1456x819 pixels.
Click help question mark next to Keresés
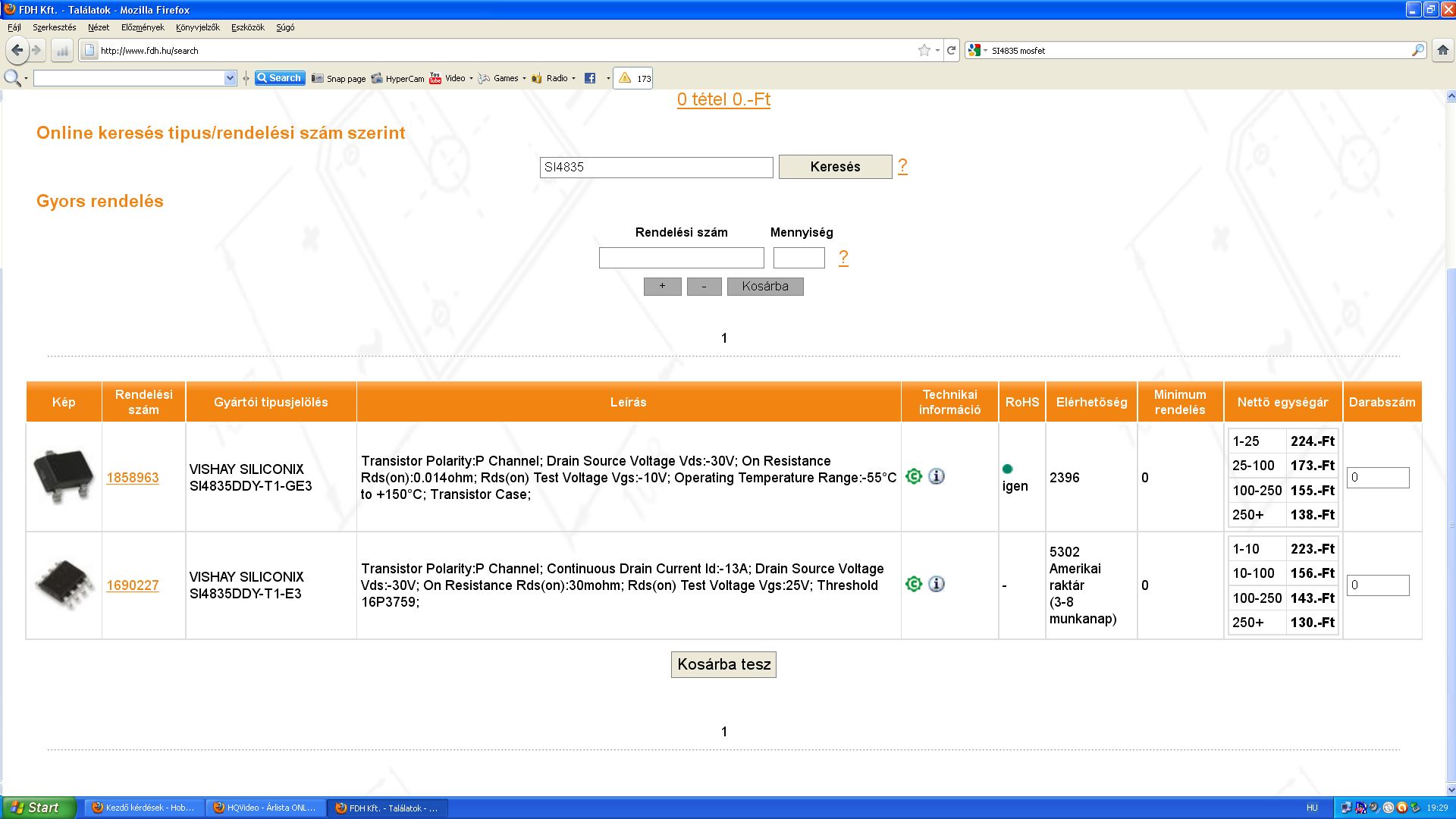point(902,166)
